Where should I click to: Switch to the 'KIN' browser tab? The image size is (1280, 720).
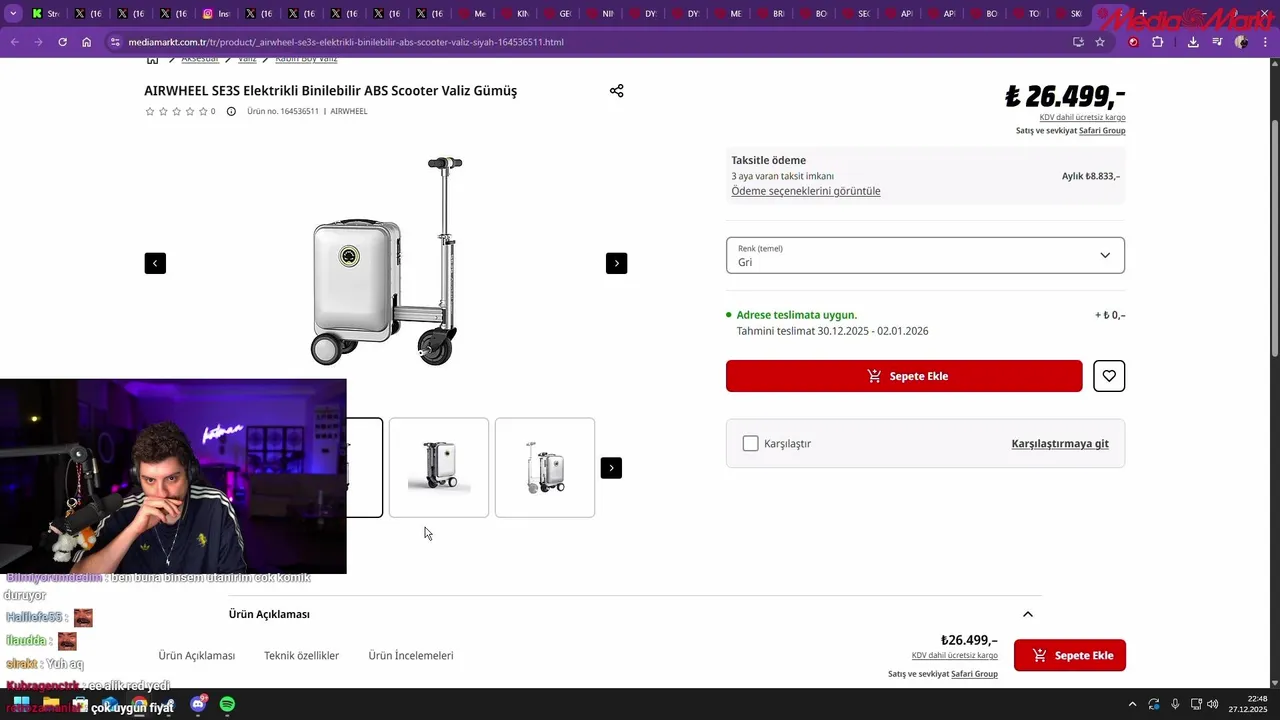coord(515,14)
